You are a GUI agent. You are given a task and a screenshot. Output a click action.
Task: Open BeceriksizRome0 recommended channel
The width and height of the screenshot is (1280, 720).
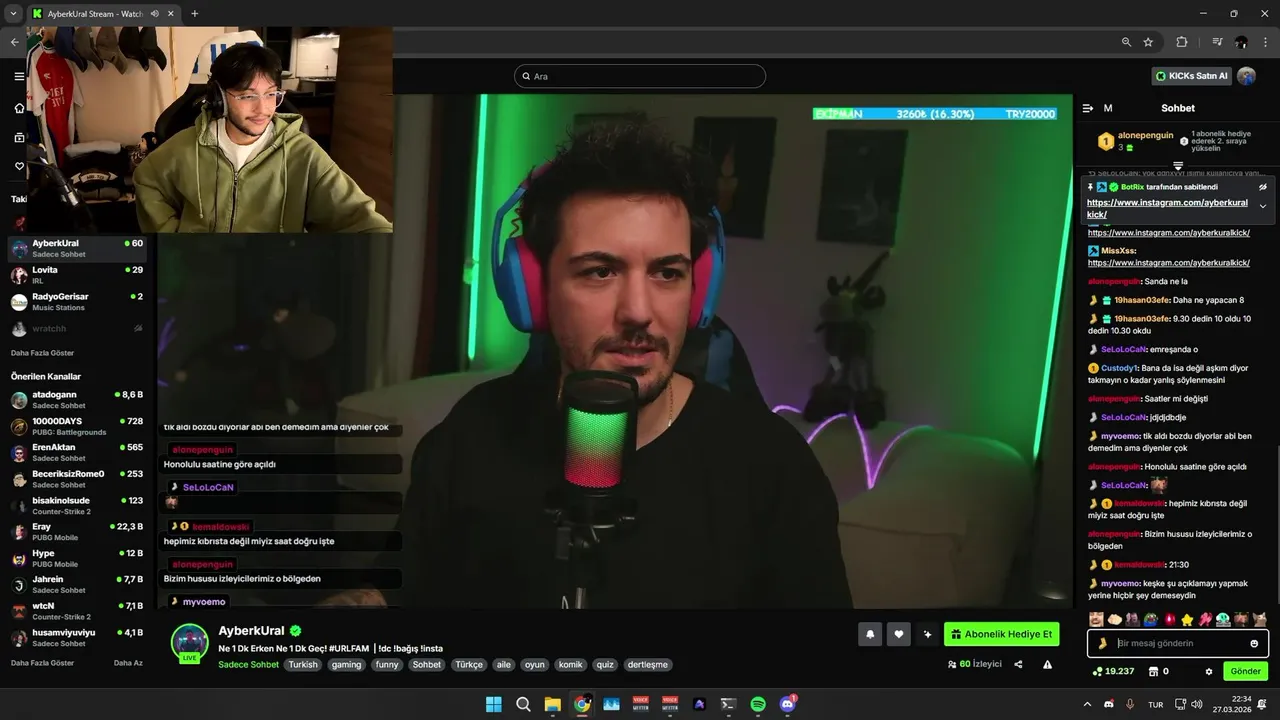click(x=78, y=479)
